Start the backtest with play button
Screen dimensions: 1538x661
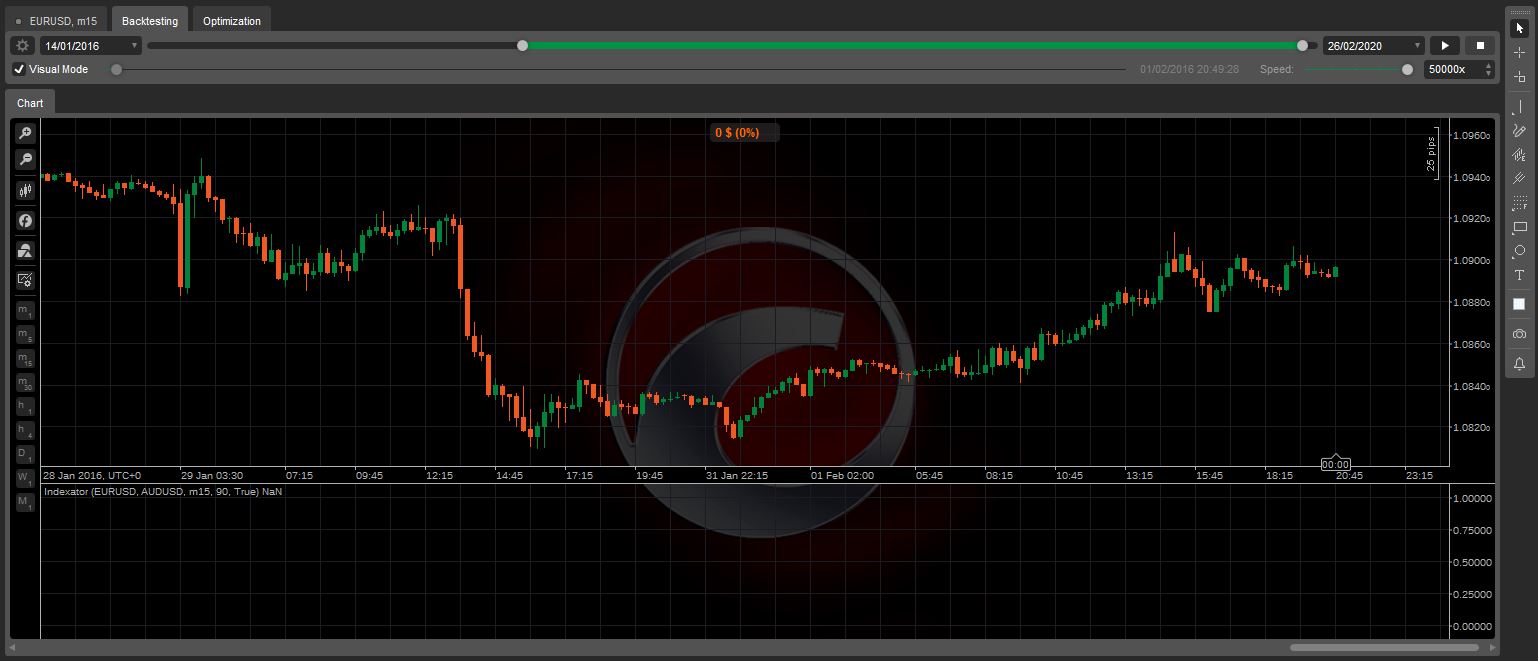click(x=1445, y=45)
